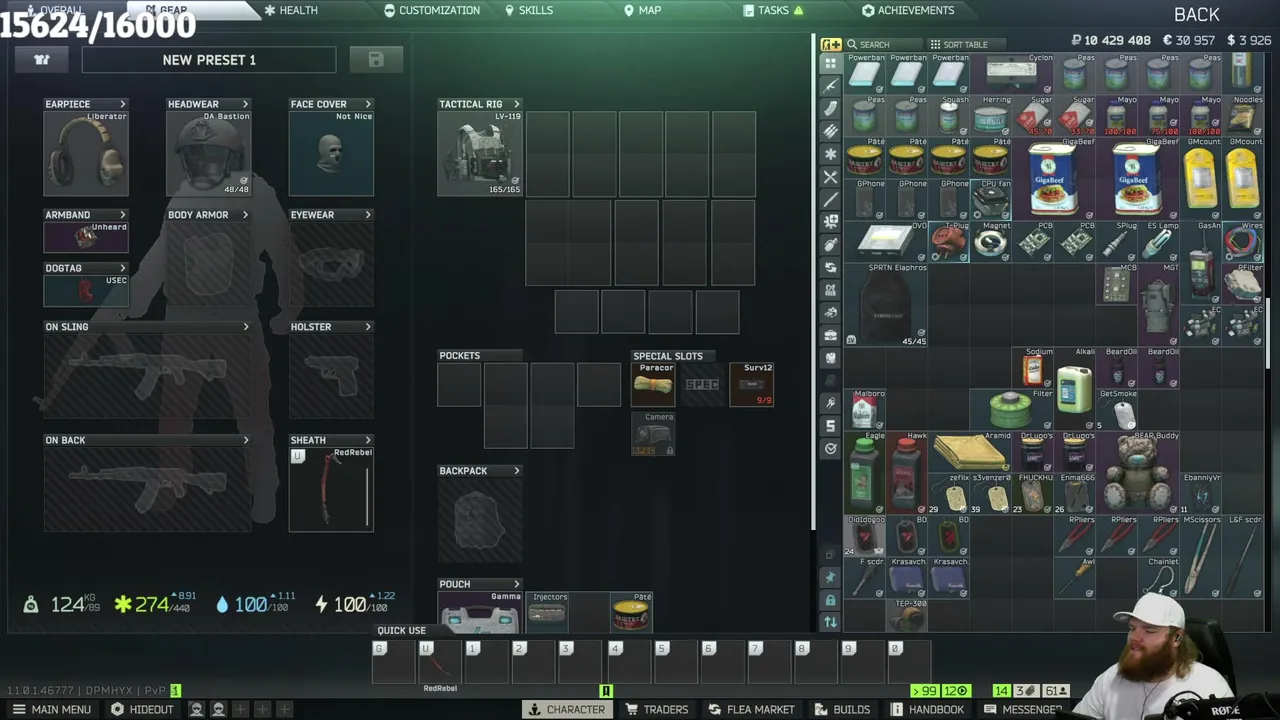Image resolution: width=1280 pixels, height=720 pixels.
Task: Select the Alkali canister in stash
Action: point(1075,389)
